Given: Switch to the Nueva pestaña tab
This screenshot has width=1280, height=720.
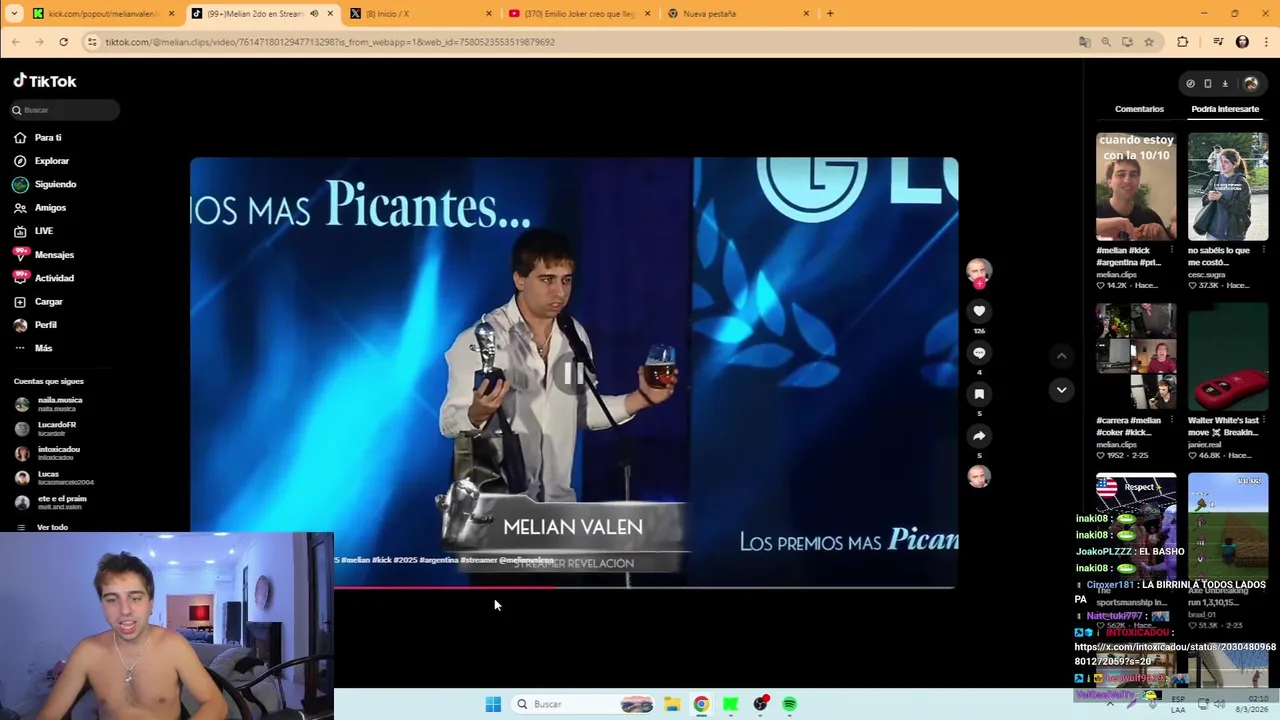Looking at the screenshot, I should click(737, 14).
